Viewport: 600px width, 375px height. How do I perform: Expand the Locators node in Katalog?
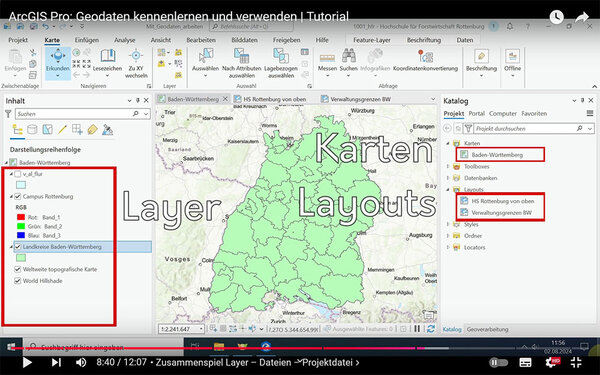[x=448, y=247]
